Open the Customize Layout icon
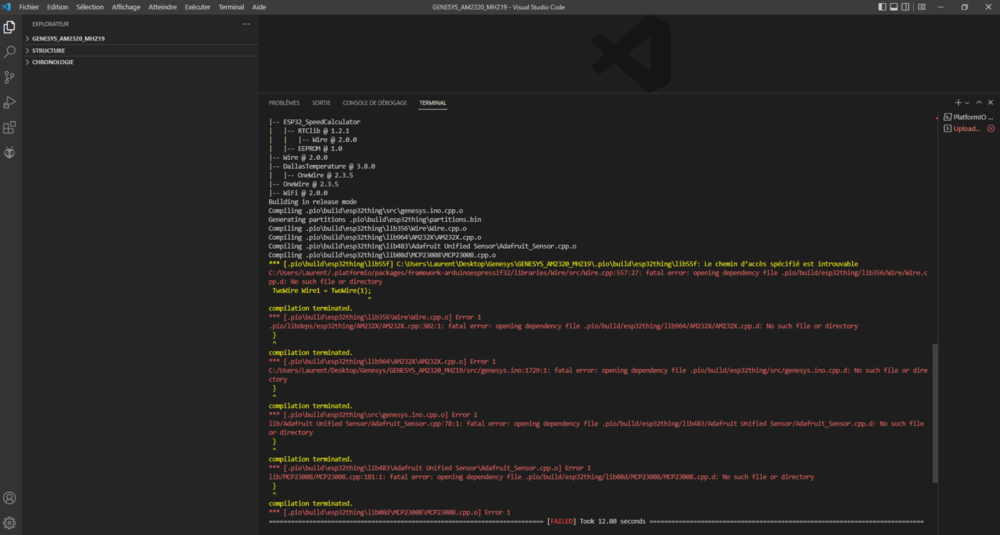This screenshot has height=535, width=1000. (922, 7)
